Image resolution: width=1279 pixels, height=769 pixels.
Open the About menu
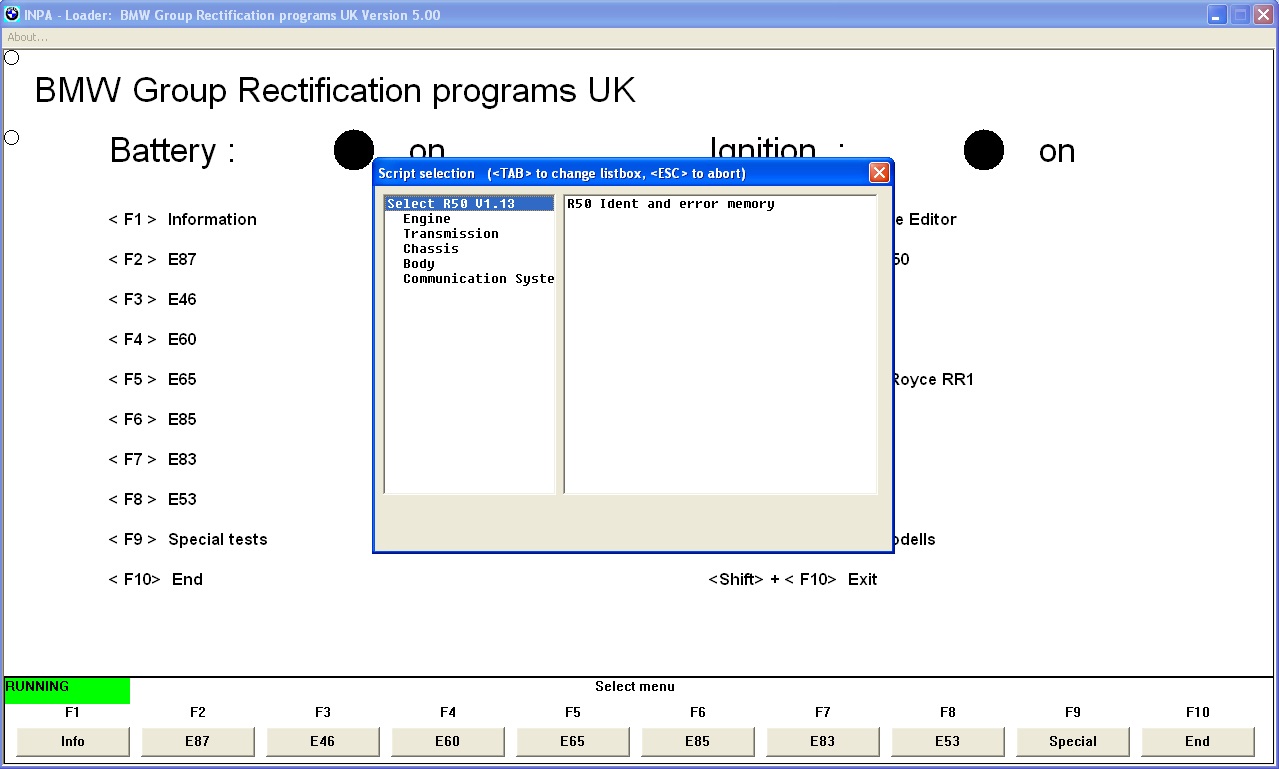(x=27, y=37)
